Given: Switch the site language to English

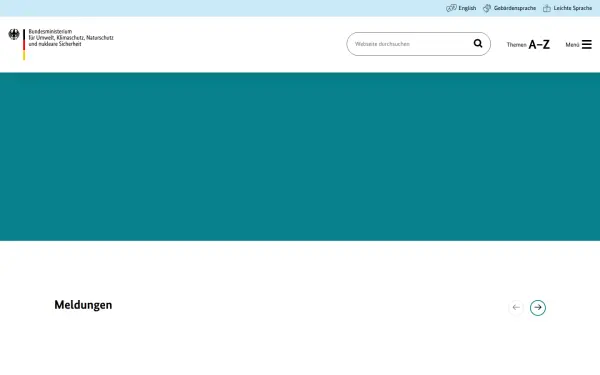Looking at the screenshot, I should click(461, 8).
